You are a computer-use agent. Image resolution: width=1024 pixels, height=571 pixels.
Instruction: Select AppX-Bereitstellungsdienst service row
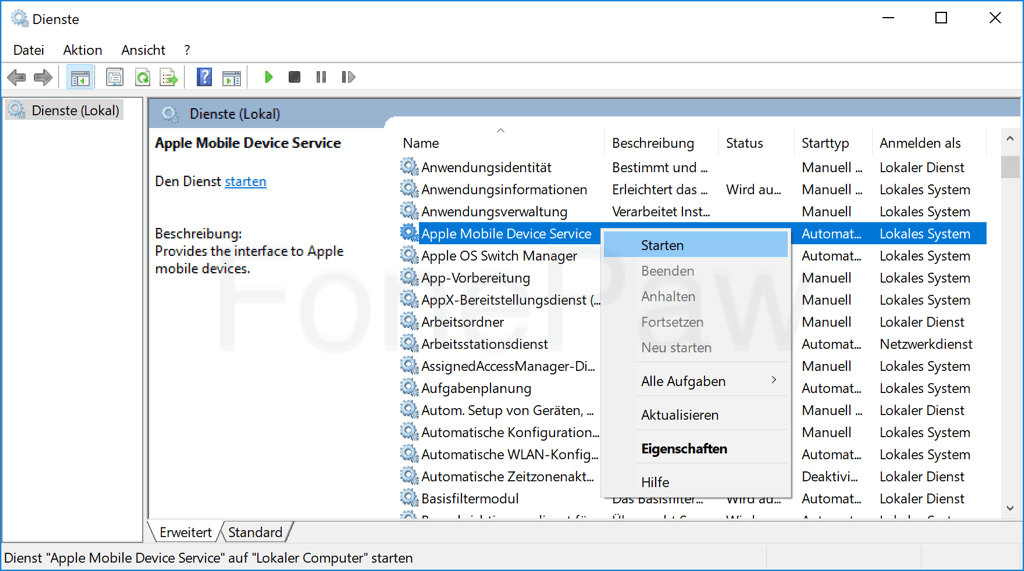tap(511, 300)
